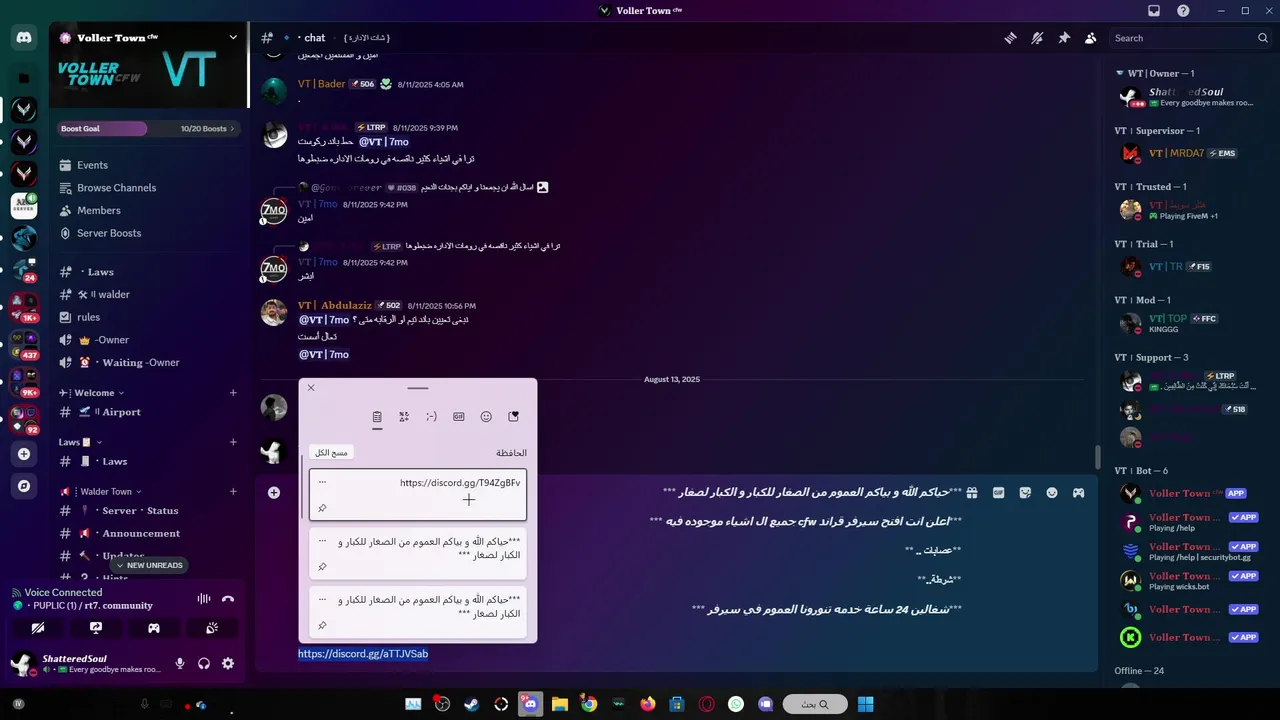Open Steam from the Windows taskbar

tap(471, 704)
